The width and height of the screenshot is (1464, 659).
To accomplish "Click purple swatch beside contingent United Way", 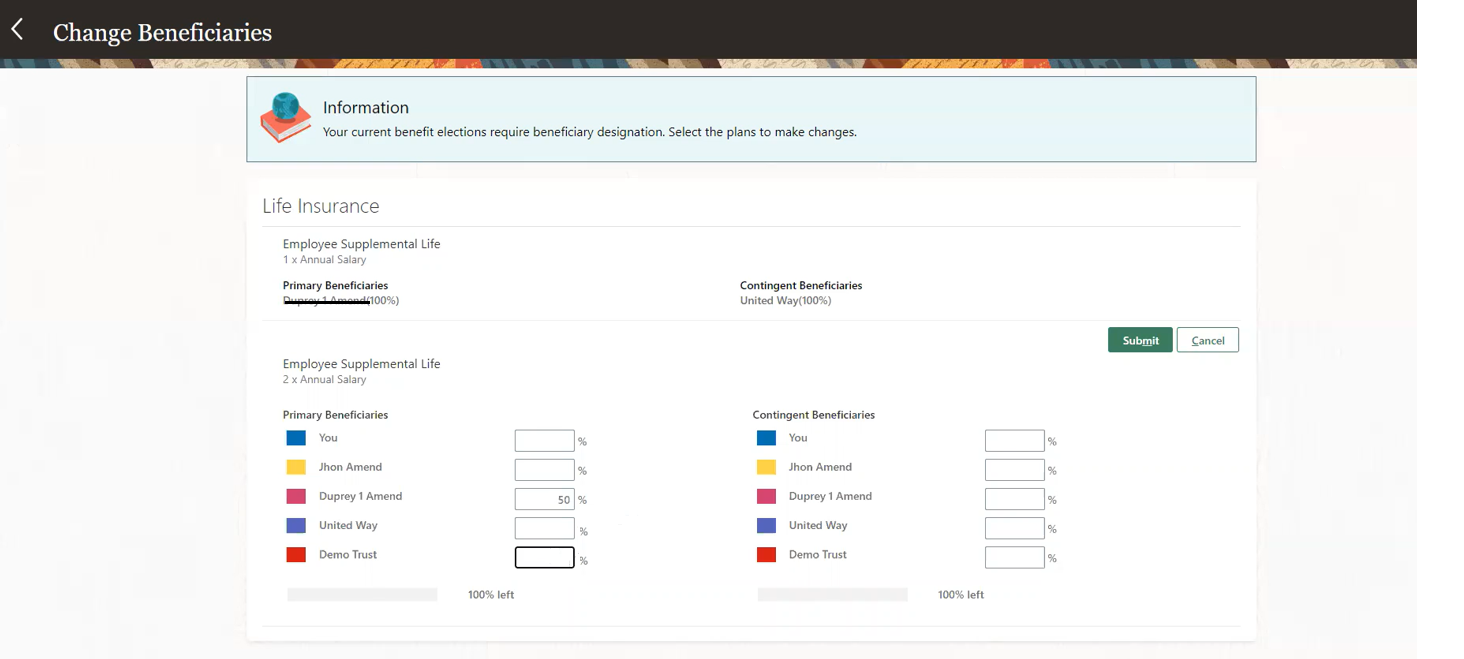I will point(766,525).
